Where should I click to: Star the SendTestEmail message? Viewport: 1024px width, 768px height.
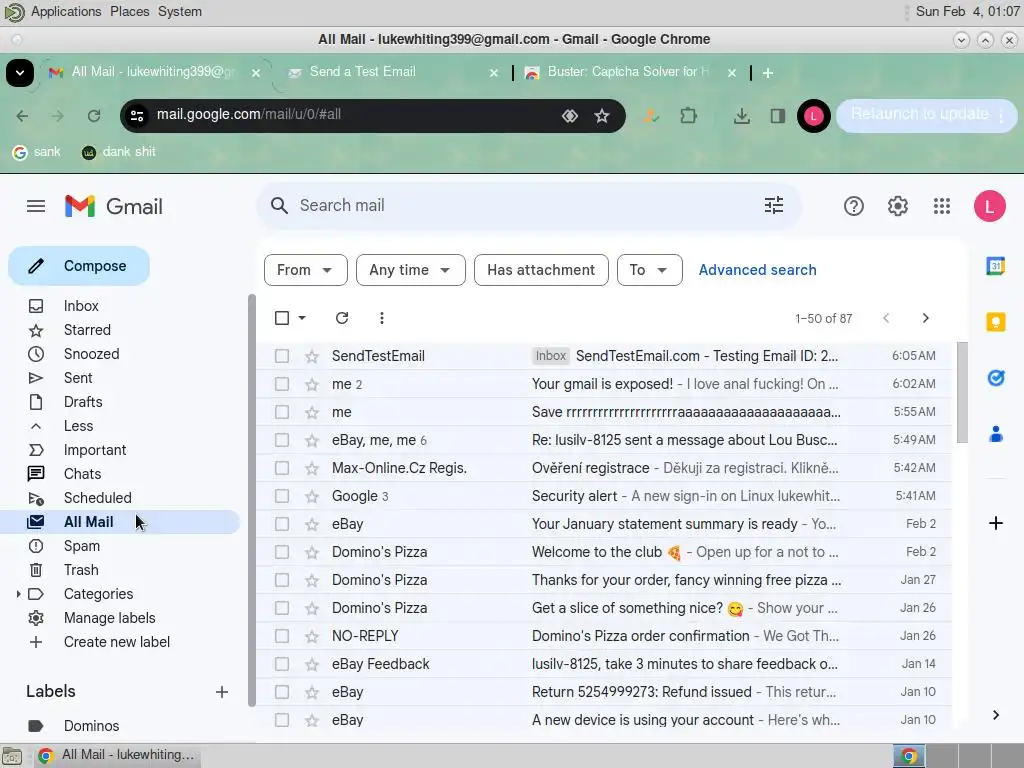pos(312,356)
